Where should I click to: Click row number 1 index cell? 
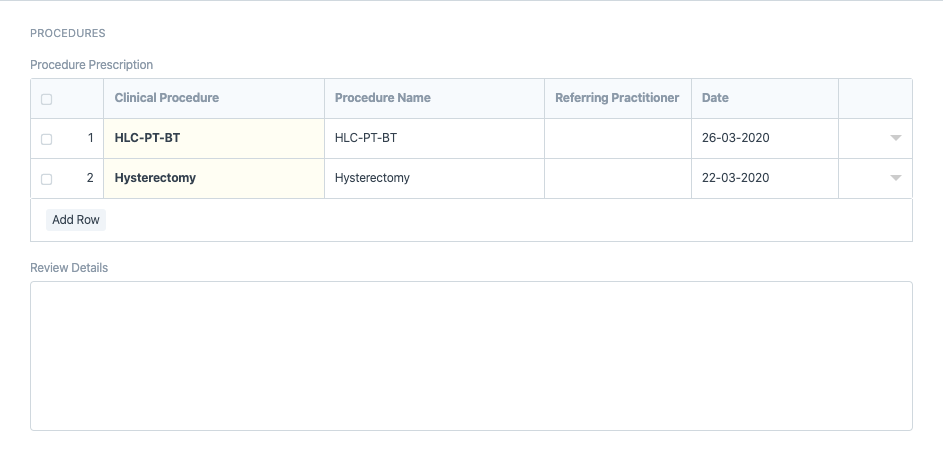pyautogui.click(x=90, y=138)
